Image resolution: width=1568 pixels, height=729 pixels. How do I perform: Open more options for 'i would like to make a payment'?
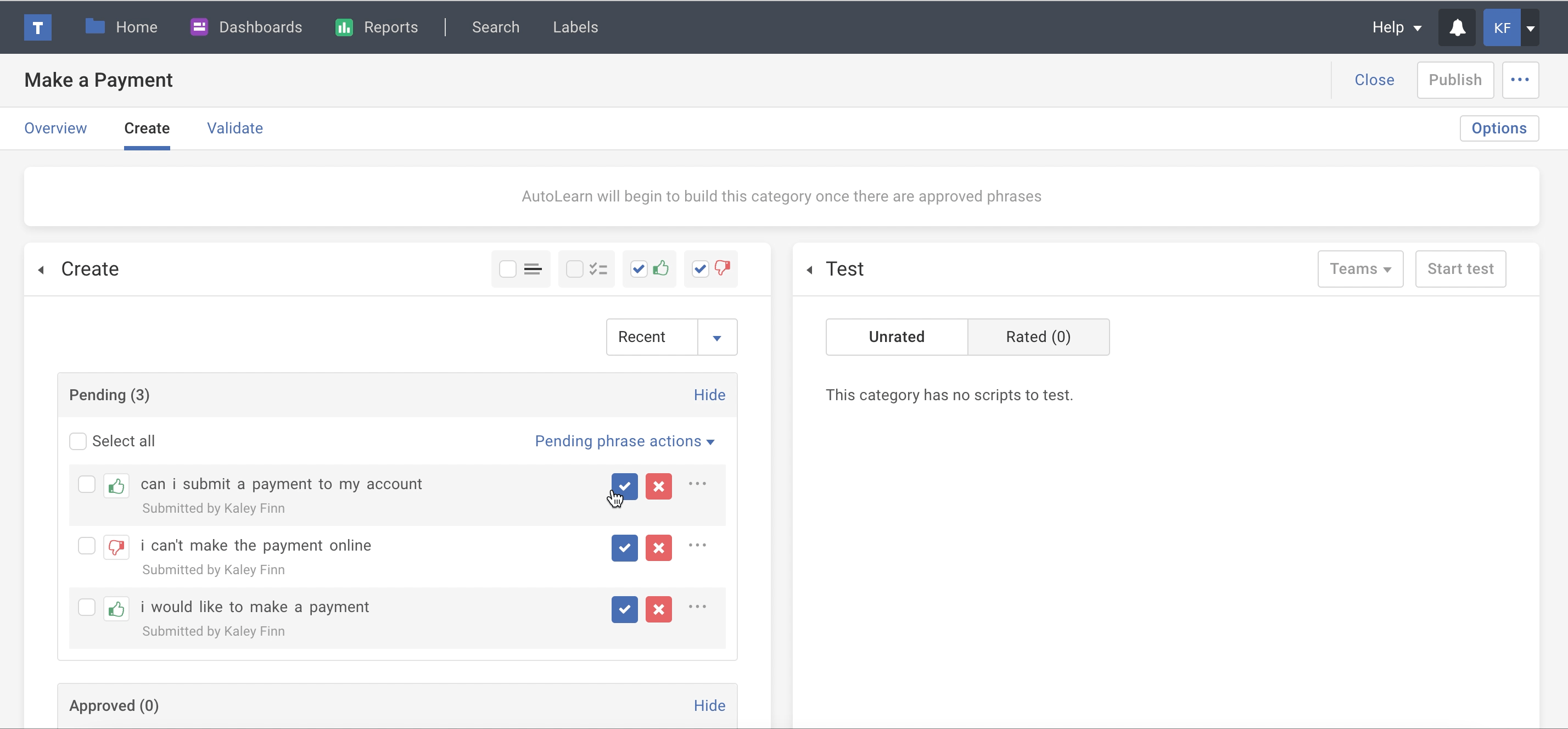point(697,607)
